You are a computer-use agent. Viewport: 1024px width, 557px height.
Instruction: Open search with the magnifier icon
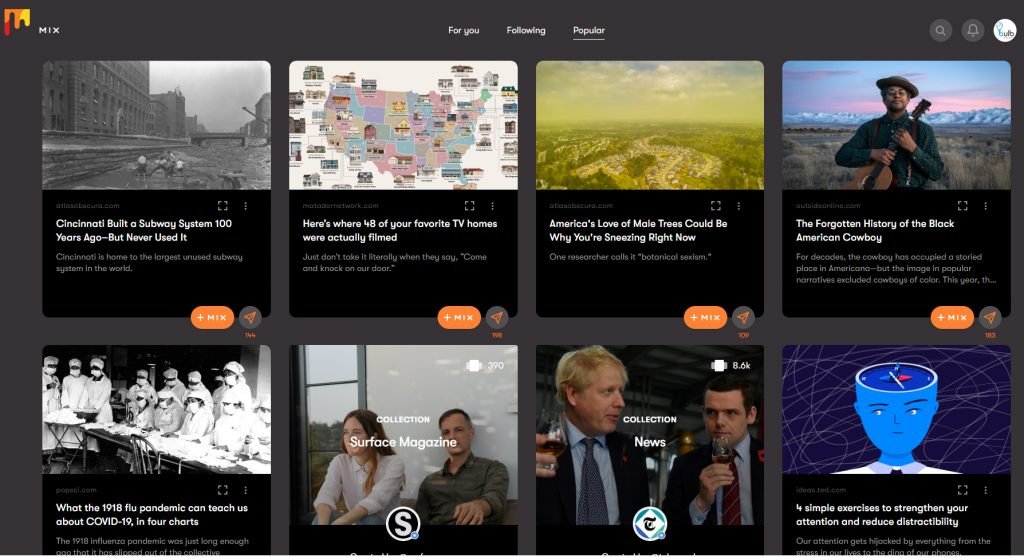(x=940, y=31)
